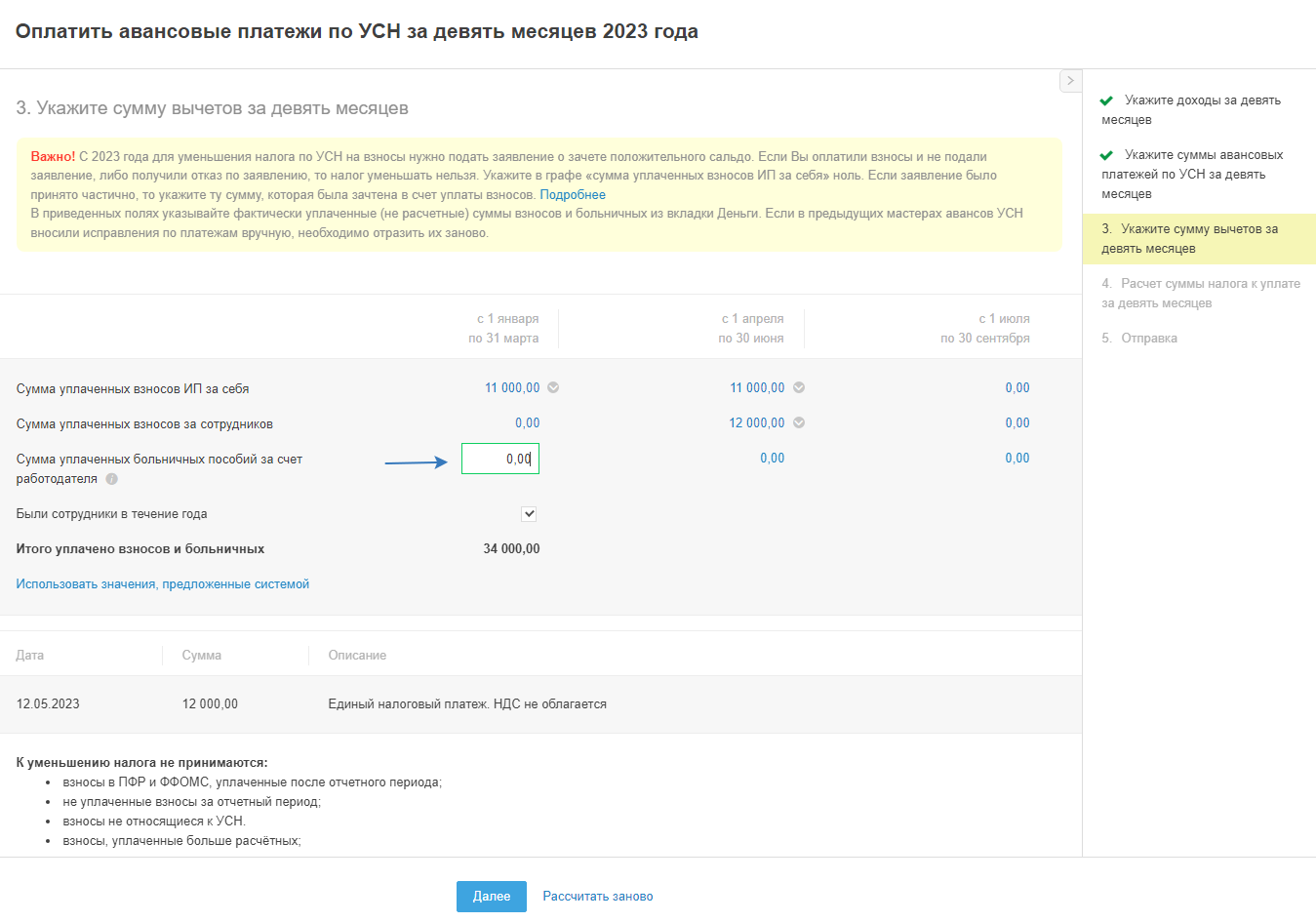Click the 12 000,00 amount in payments table
This screenshot has width=1316, height=922.
(x=210, y=704)
